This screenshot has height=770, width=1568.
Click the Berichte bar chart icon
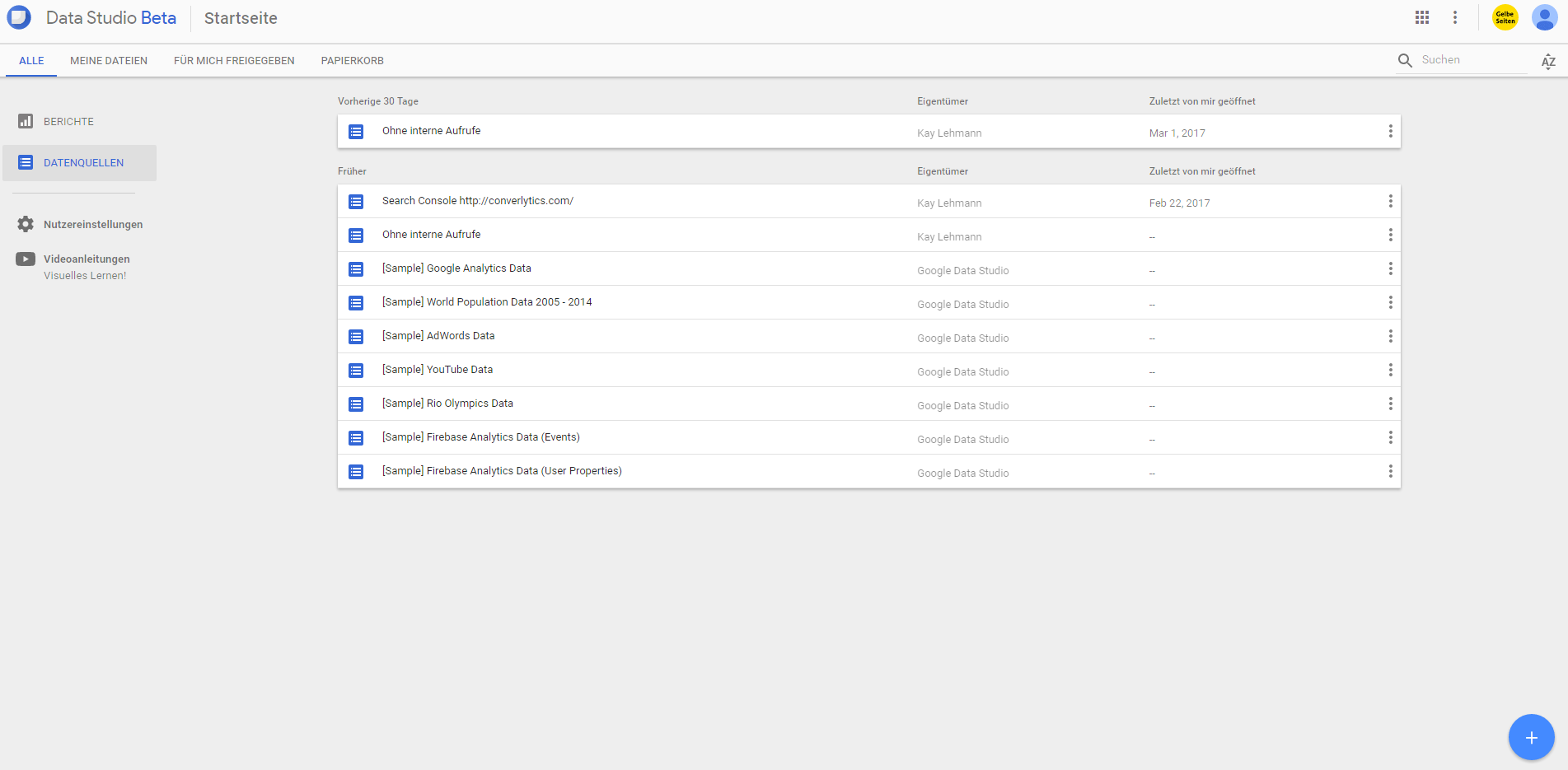(26, 121)
